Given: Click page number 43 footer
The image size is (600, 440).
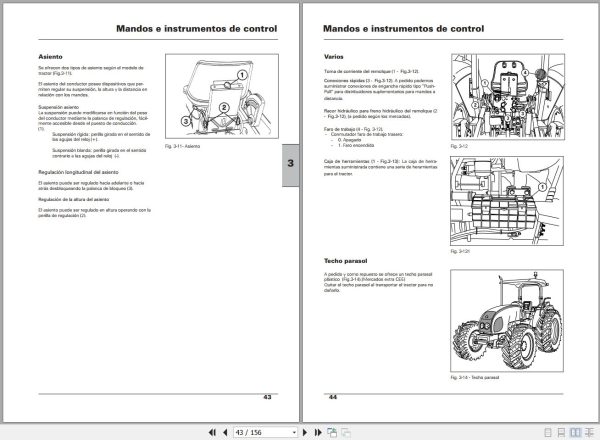Looking at the screenshot, I should coord(267,397).
